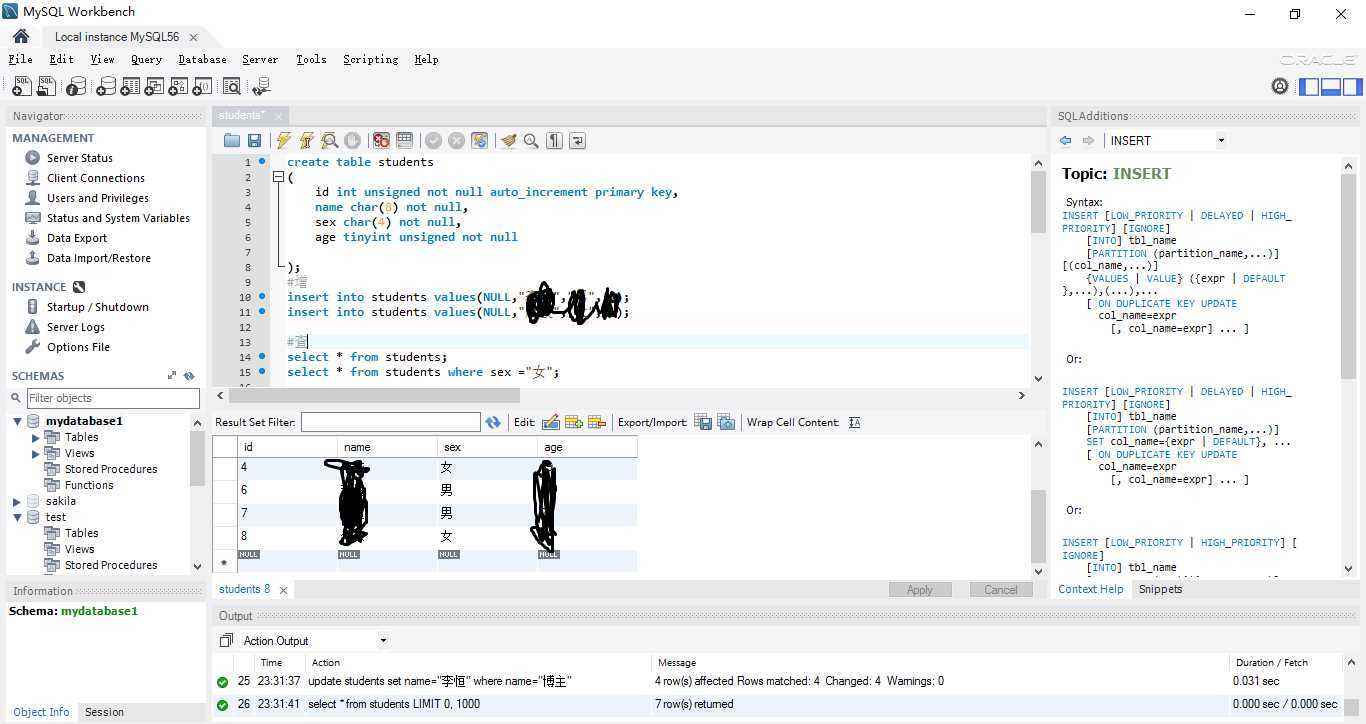Create a new view icon
This screenshot has width=1366, height=724.
153,87
